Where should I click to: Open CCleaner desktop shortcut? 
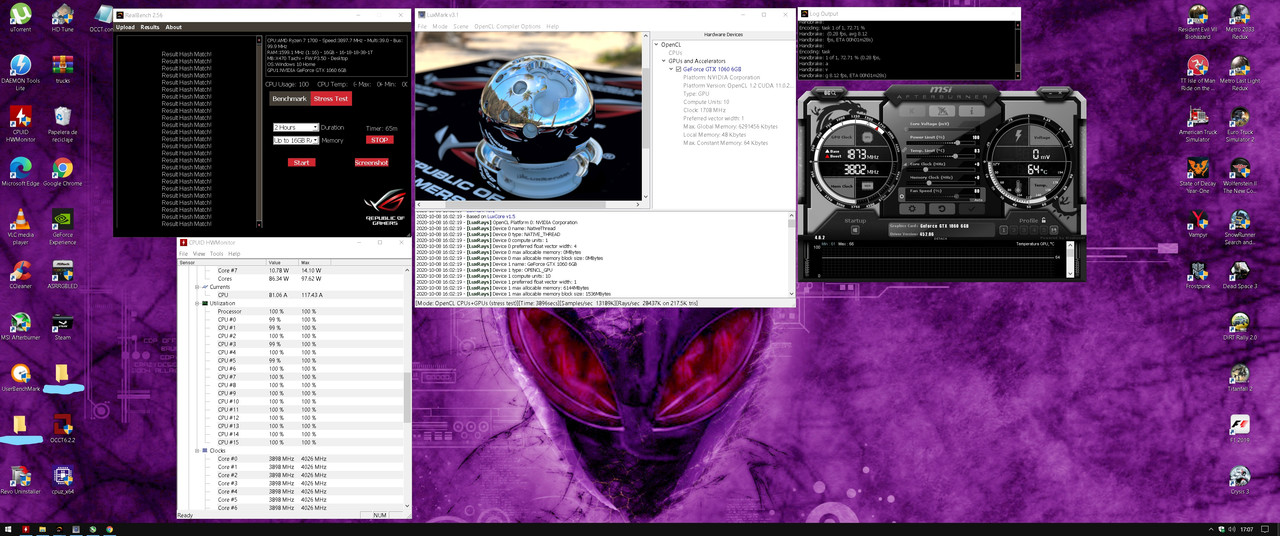click(20, 275)
